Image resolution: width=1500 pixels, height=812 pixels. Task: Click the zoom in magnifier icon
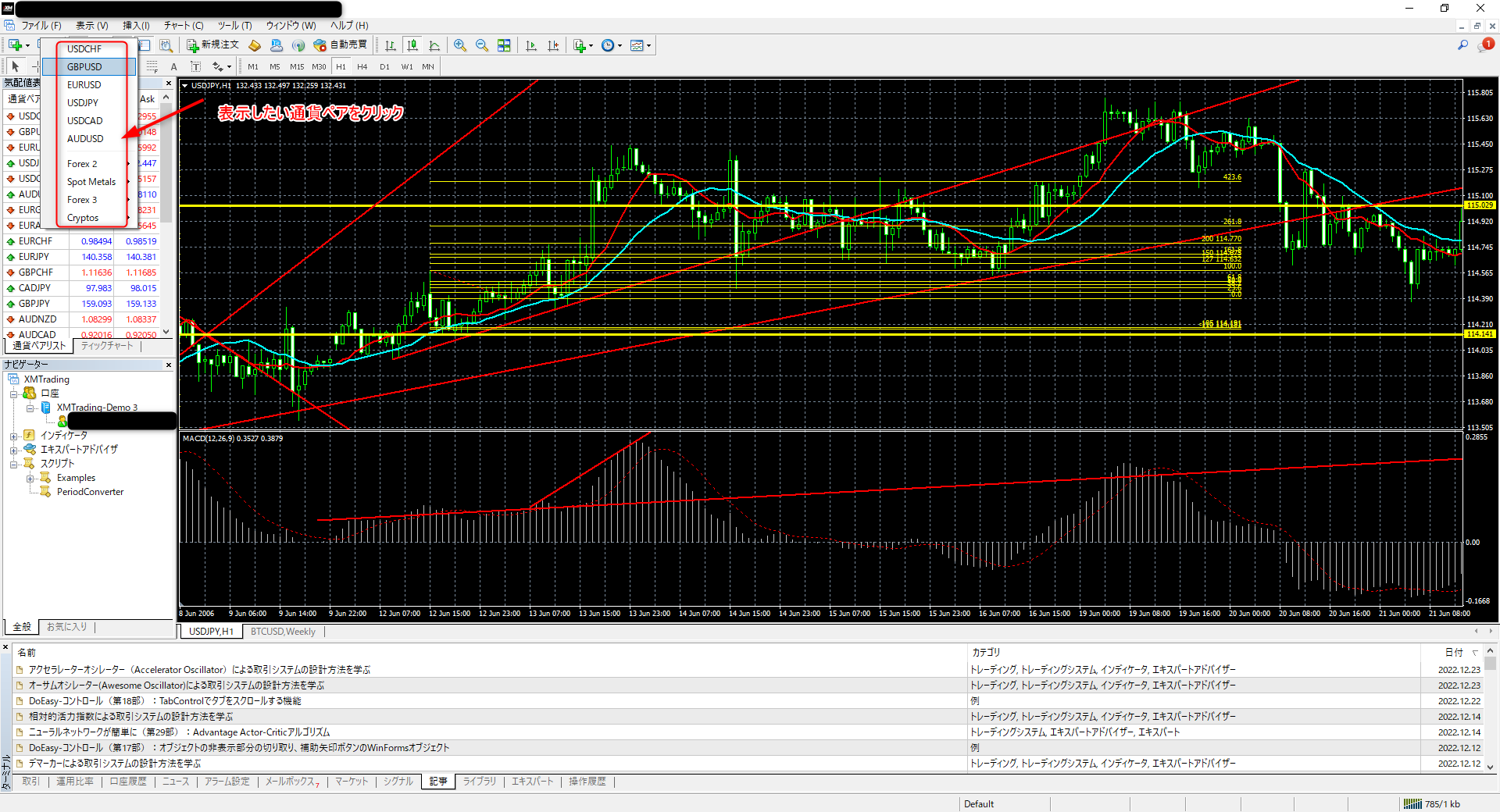(x=460, y=45)
